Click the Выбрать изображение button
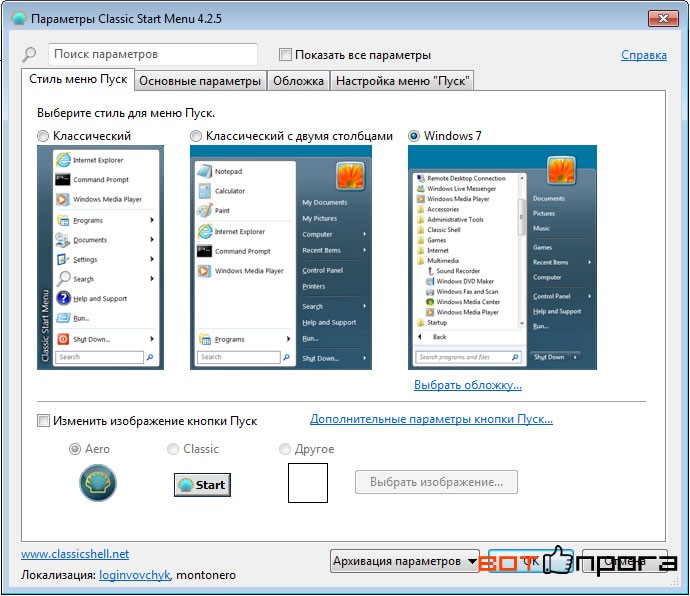The width and height of the screenshot is (690, 596). tap(436, 482)
